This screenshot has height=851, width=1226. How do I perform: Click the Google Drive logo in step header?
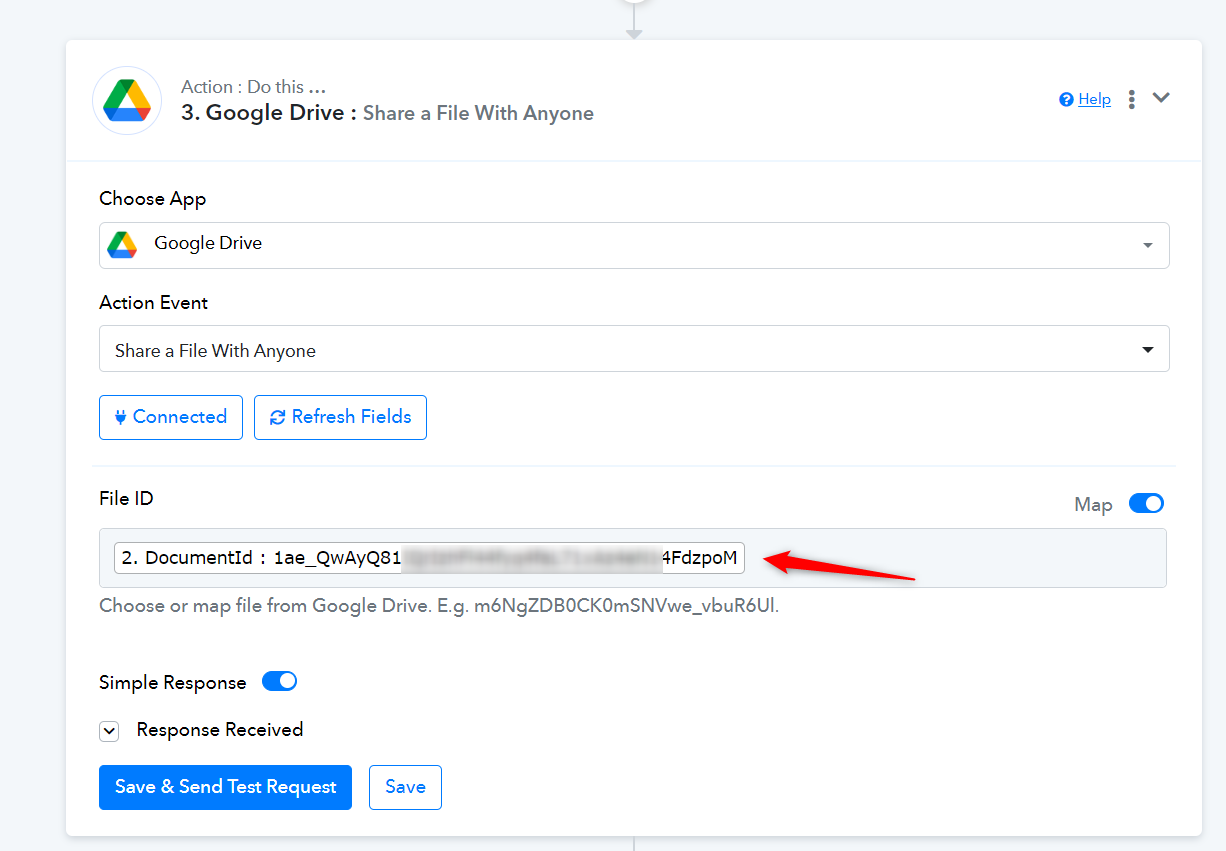point(127,100)
